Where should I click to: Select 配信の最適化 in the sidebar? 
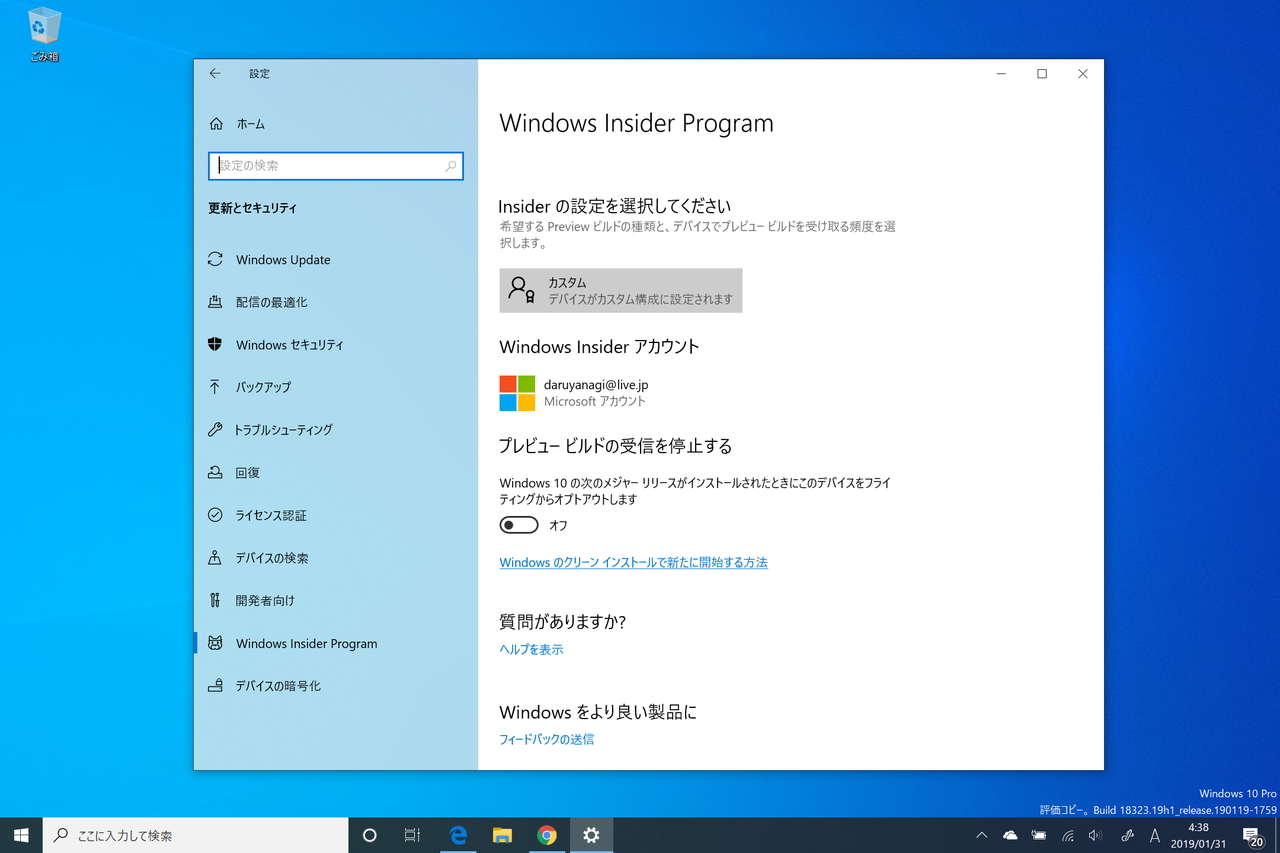(x=278, y=301)
